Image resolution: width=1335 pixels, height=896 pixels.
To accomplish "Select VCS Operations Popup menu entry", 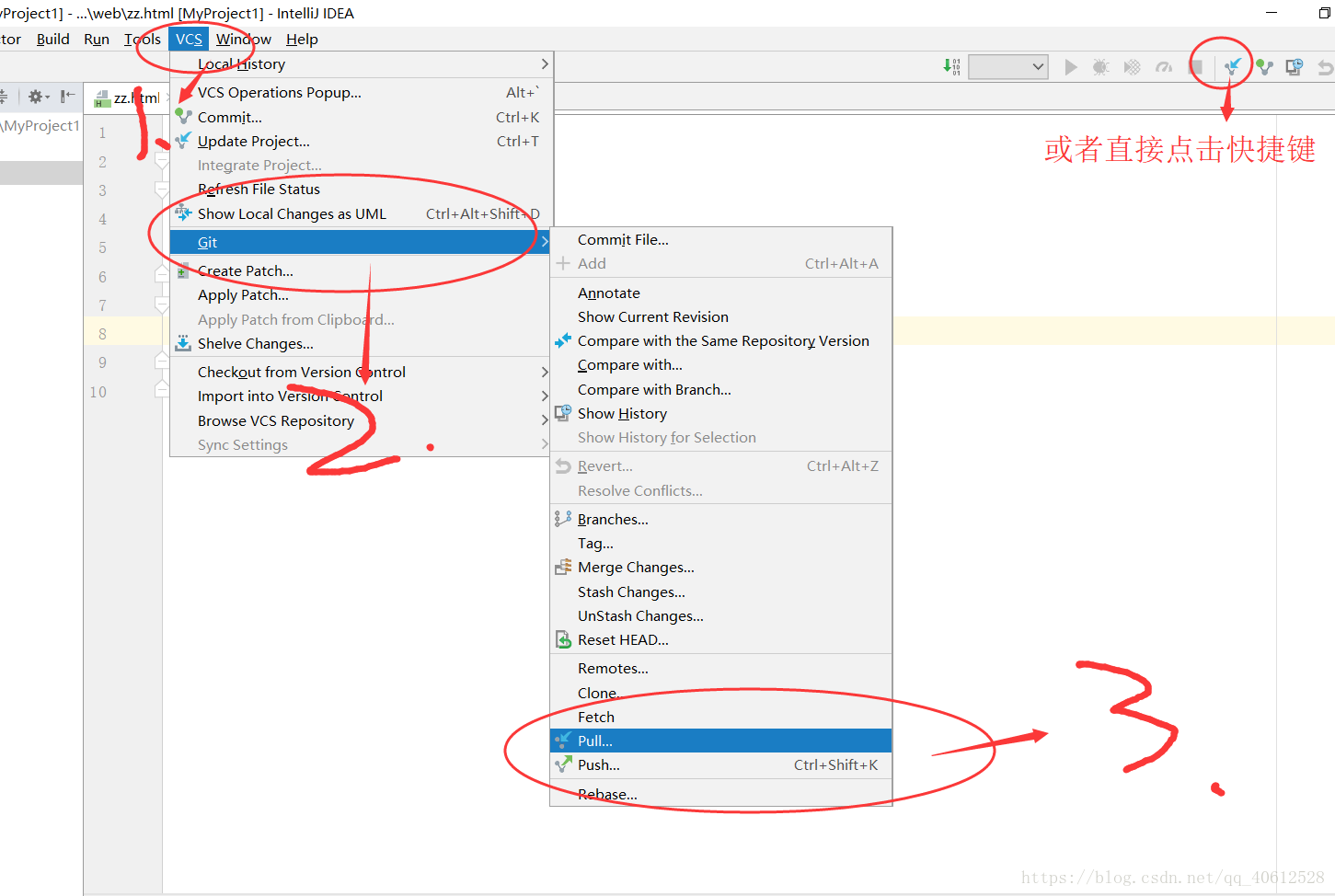I will [362, 92].
